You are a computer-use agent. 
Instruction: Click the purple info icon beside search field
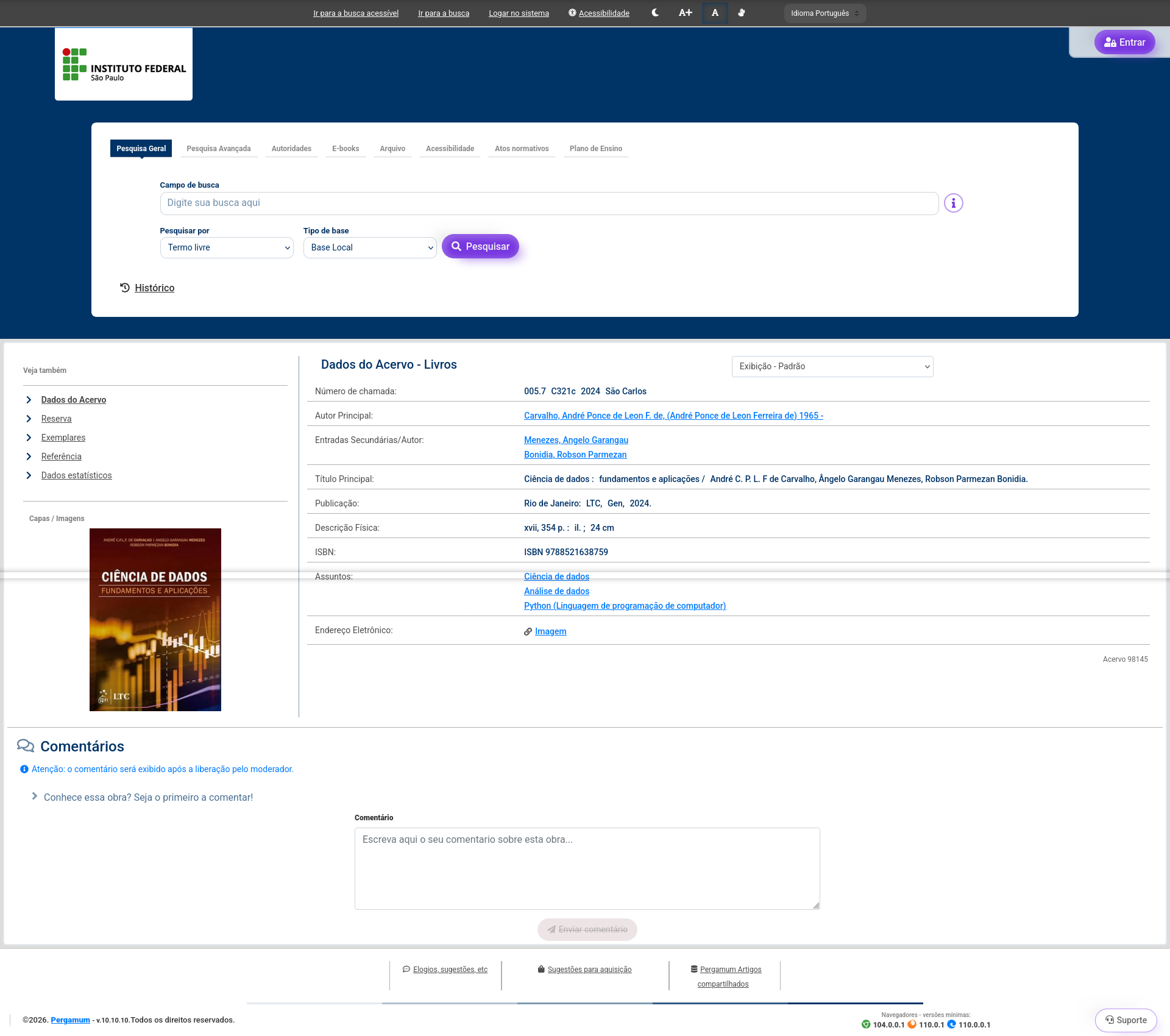pyautogui.click(x=953, y=203)
